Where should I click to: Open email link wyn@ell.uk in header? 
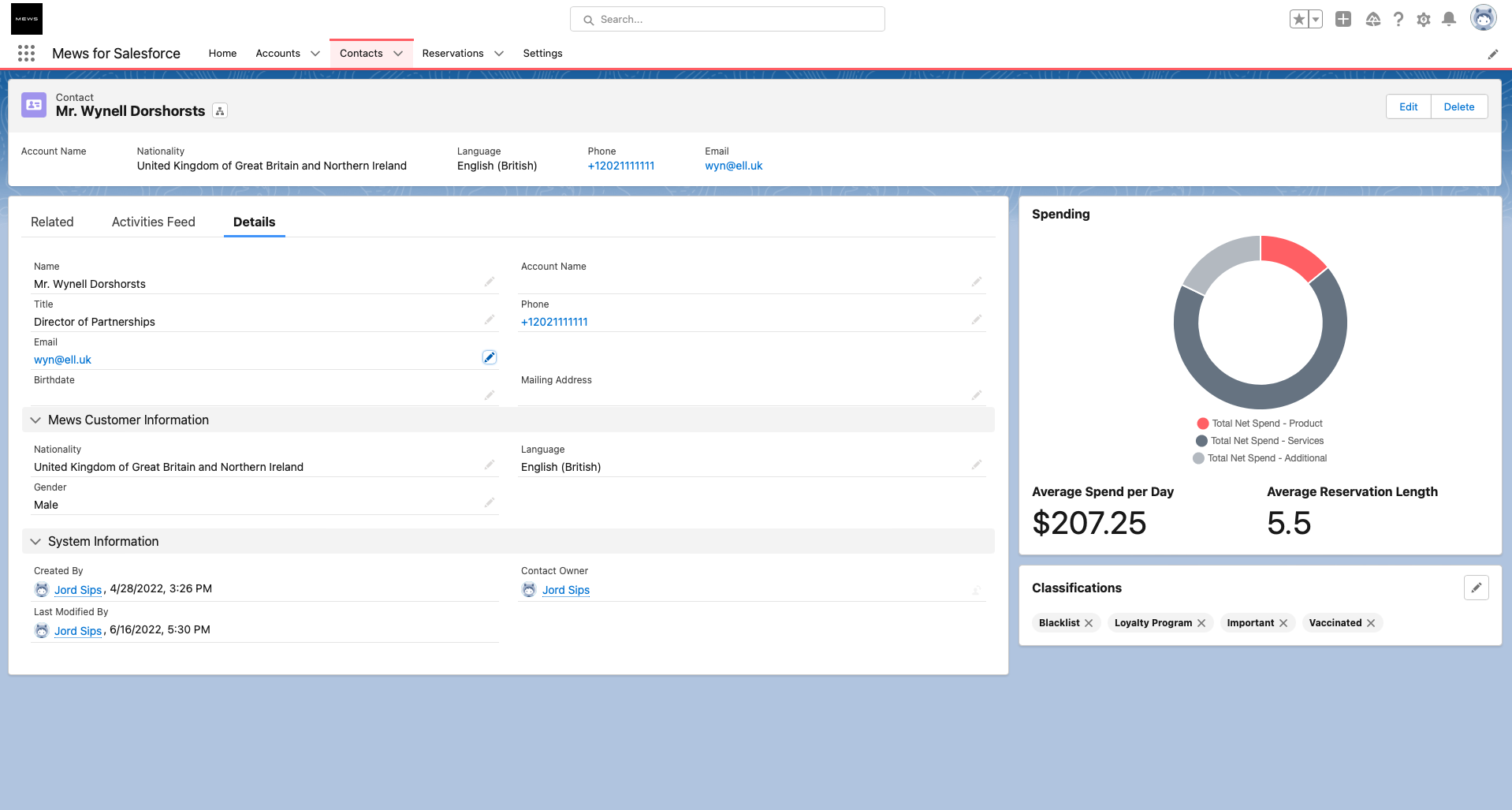733,166
